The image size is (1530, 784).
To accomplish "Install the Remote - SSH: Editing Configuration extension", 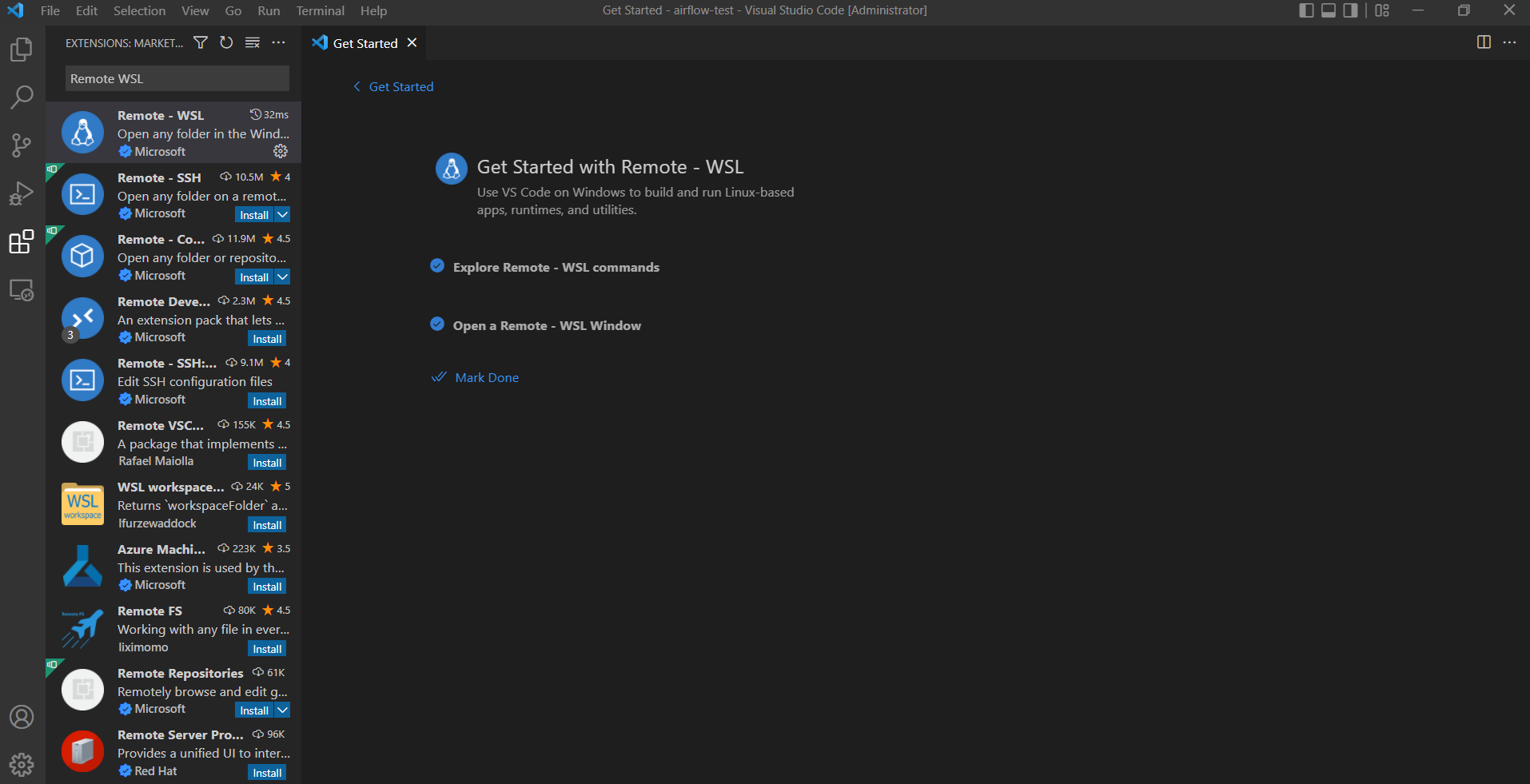I will point(267,401).
